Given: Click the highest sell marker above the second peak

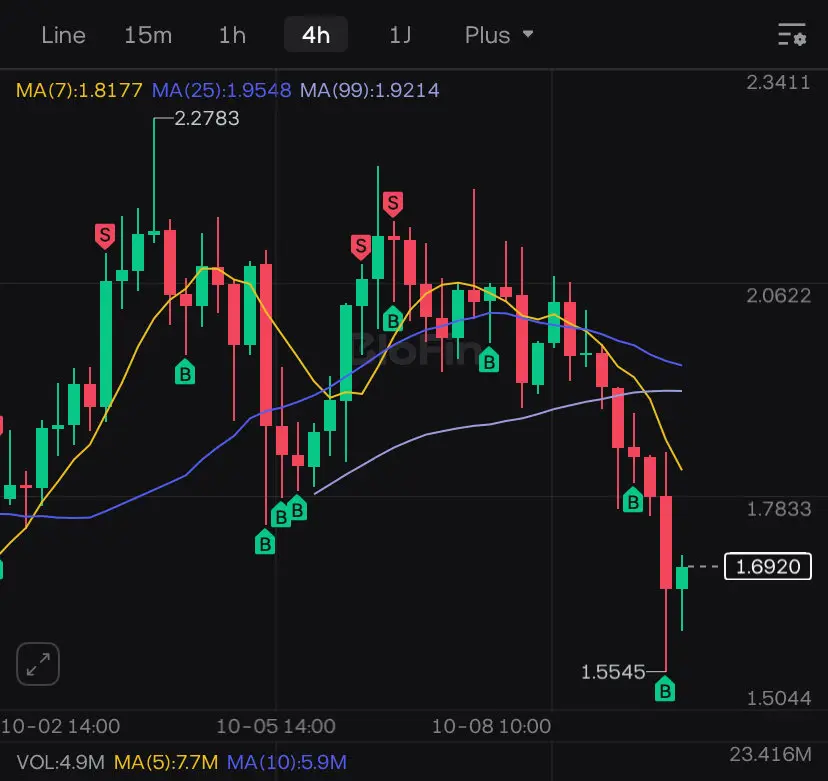Looking at the screenshot, I should pyautogui.click(x=393, y=204).
